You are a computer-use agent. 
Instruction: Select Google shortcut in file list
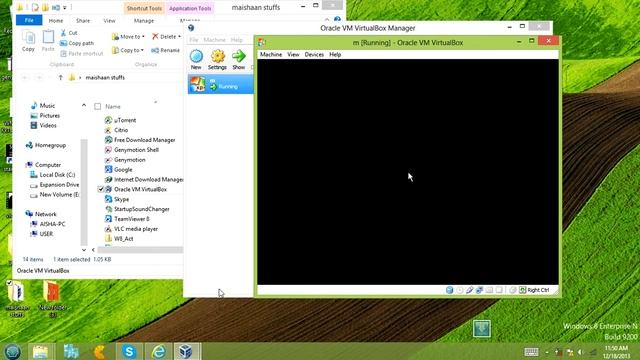click(x=119, y=169)
